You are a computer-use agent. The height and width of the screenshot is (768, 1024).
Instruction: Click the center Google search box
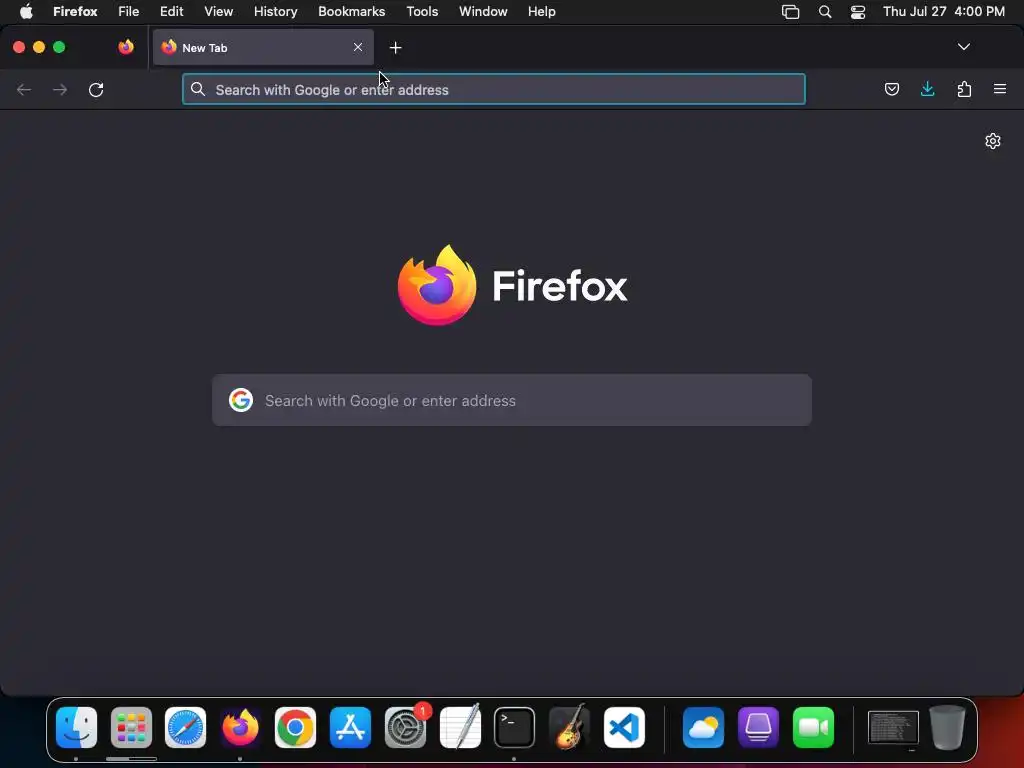pyautogui.click(x=512, y=400)
